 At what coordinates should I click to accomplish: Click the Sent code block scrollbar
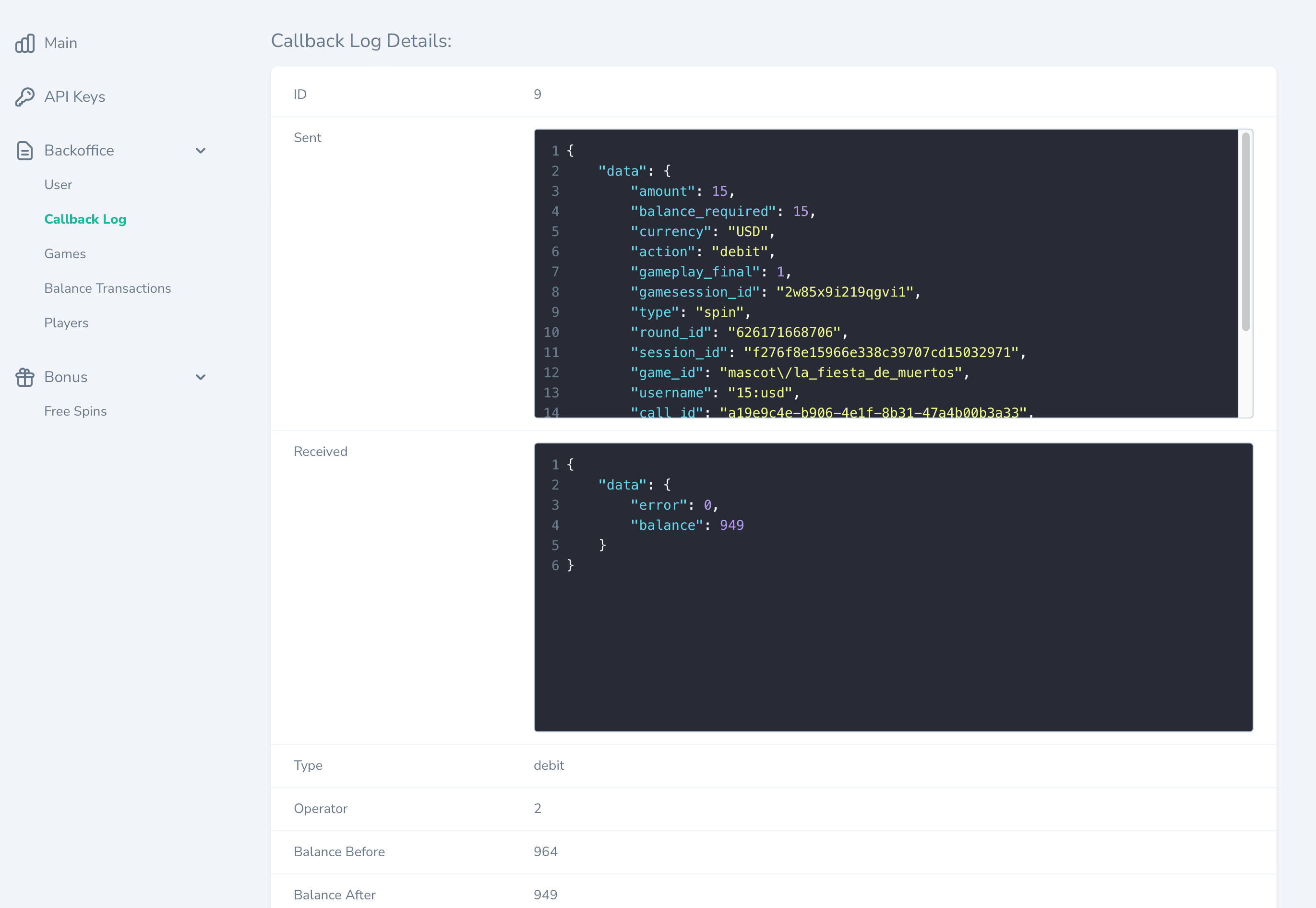(1245, 231)
